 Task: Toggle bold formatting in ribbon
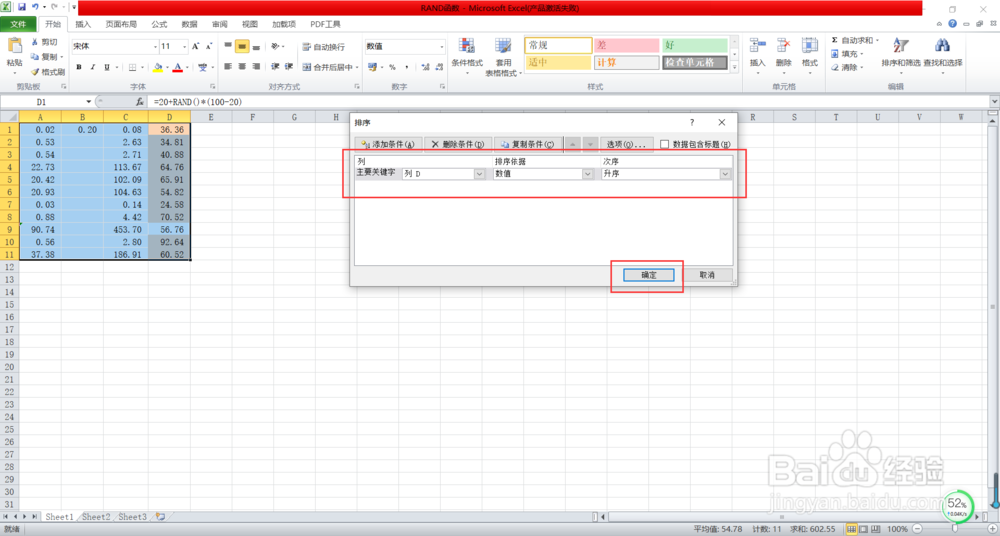tap(79, 67)
